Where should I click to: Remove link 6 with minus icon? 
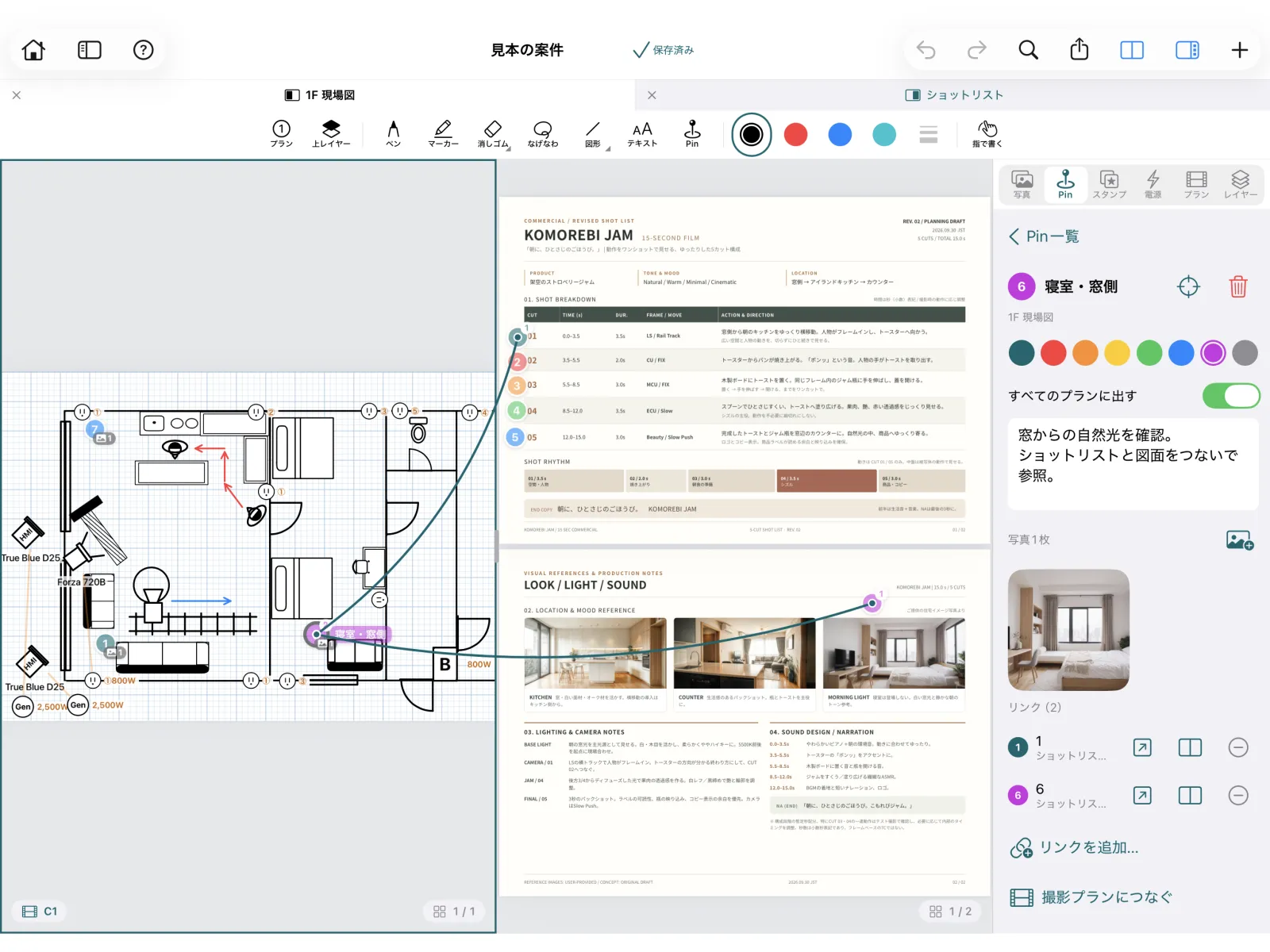1238,795
